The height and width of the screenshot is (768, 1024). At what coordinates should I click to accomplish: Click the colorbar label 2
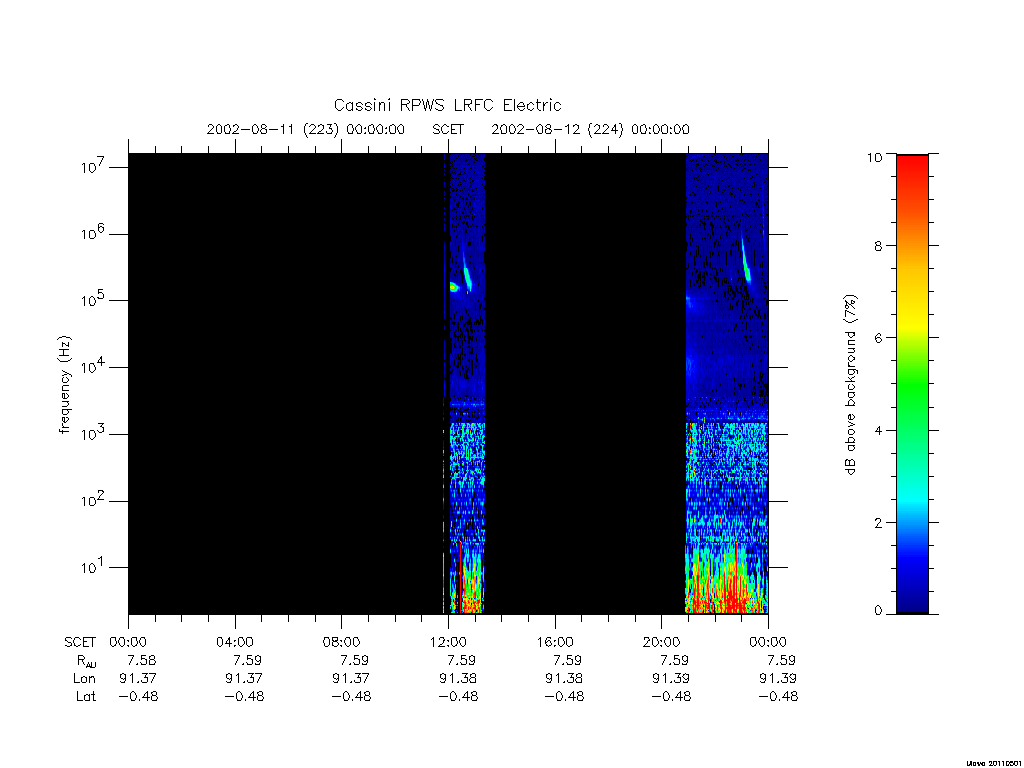[878, 522]
